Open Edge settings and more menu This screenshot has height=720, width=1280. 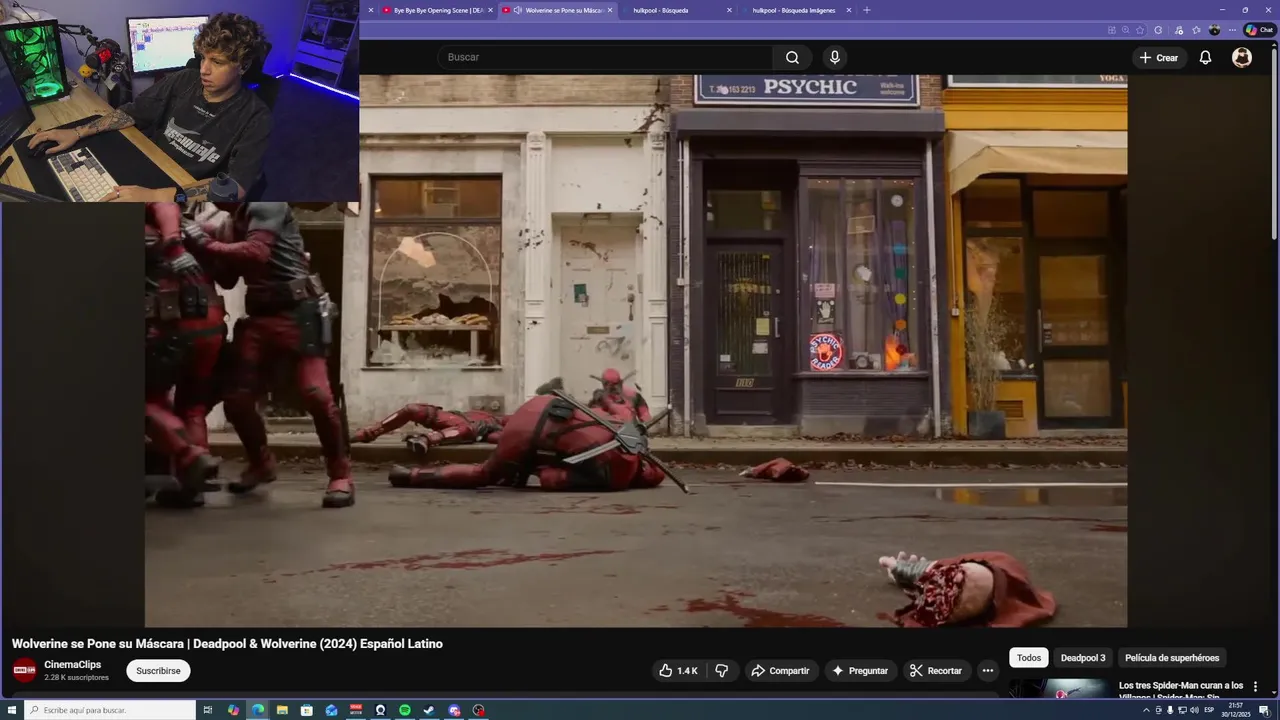[1232, 30]
